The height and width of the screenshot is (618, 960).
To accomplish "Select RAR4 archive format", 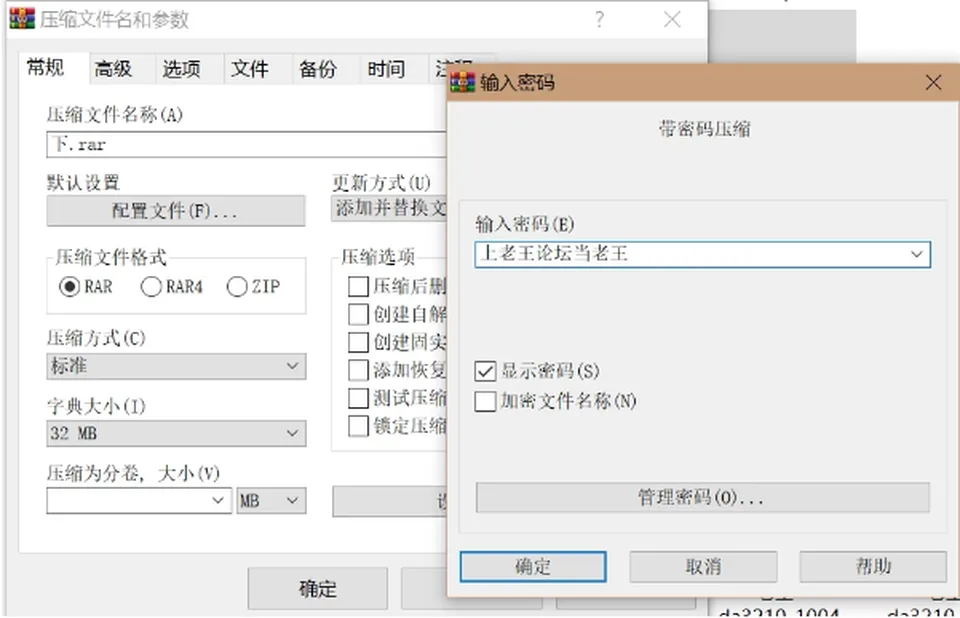I will [x=151, y=286].
